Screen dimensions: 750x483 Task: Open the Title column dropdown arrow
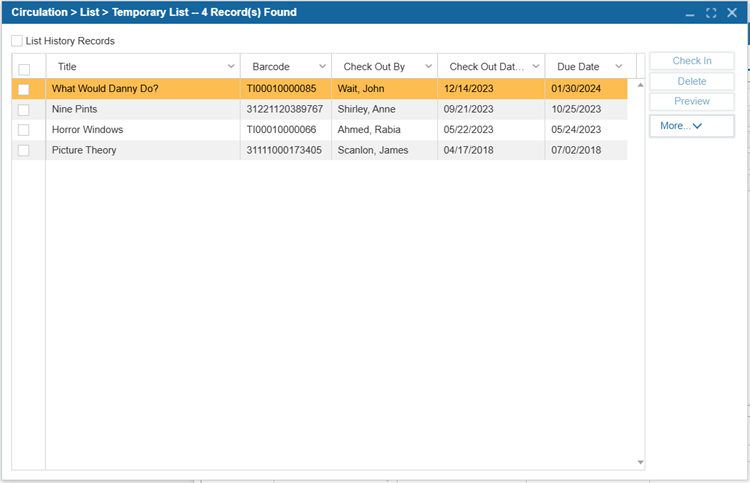point(231,66)
